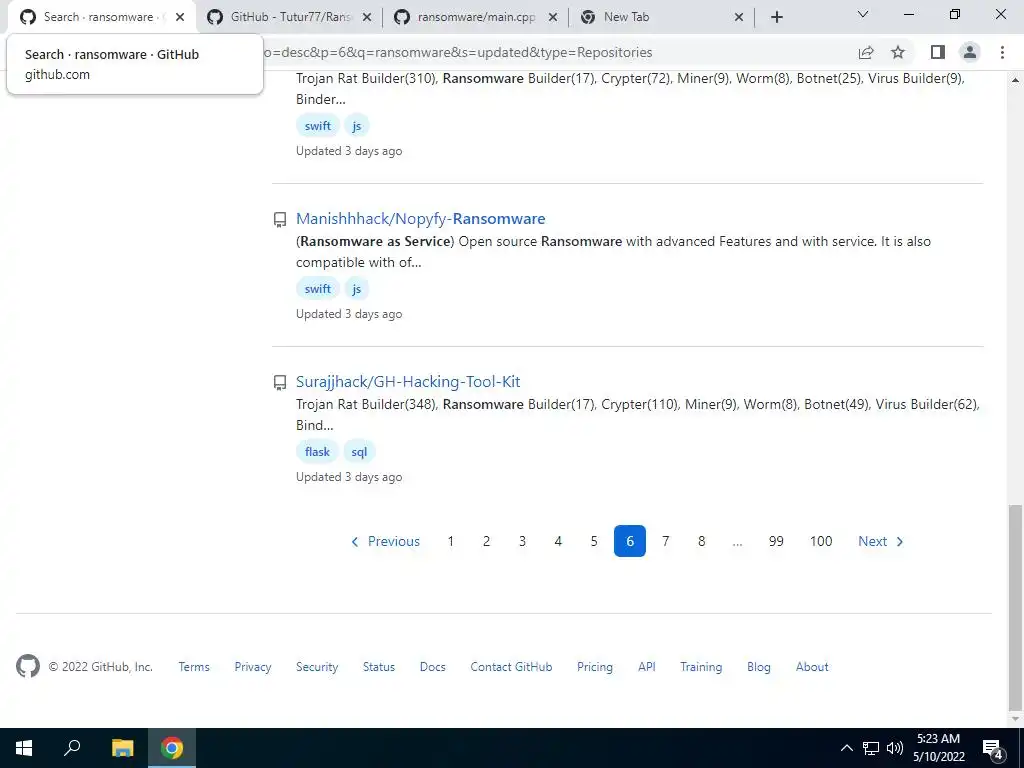The image size is (1024, 768).
Task: Show hidden system tray icons chevron
Action: 846,748
